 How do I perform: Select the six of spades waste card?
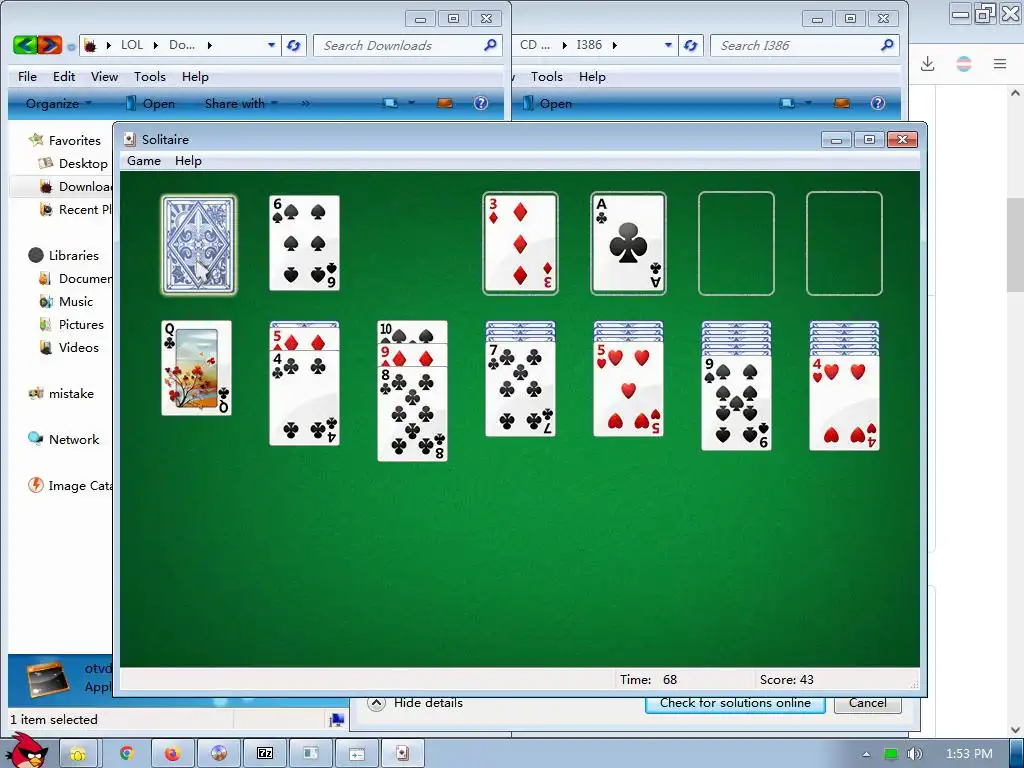304,243
